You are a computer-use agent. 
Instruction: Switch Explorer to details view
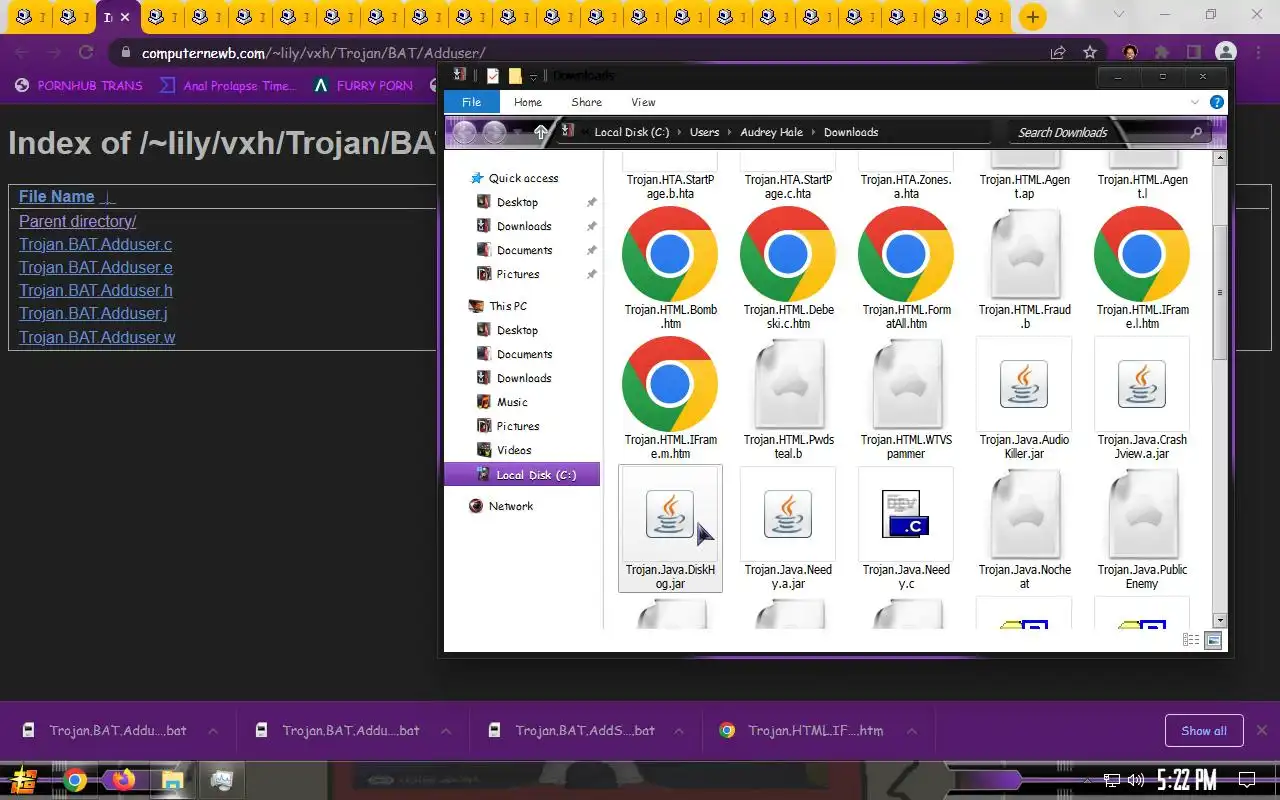coord(1191,640)
